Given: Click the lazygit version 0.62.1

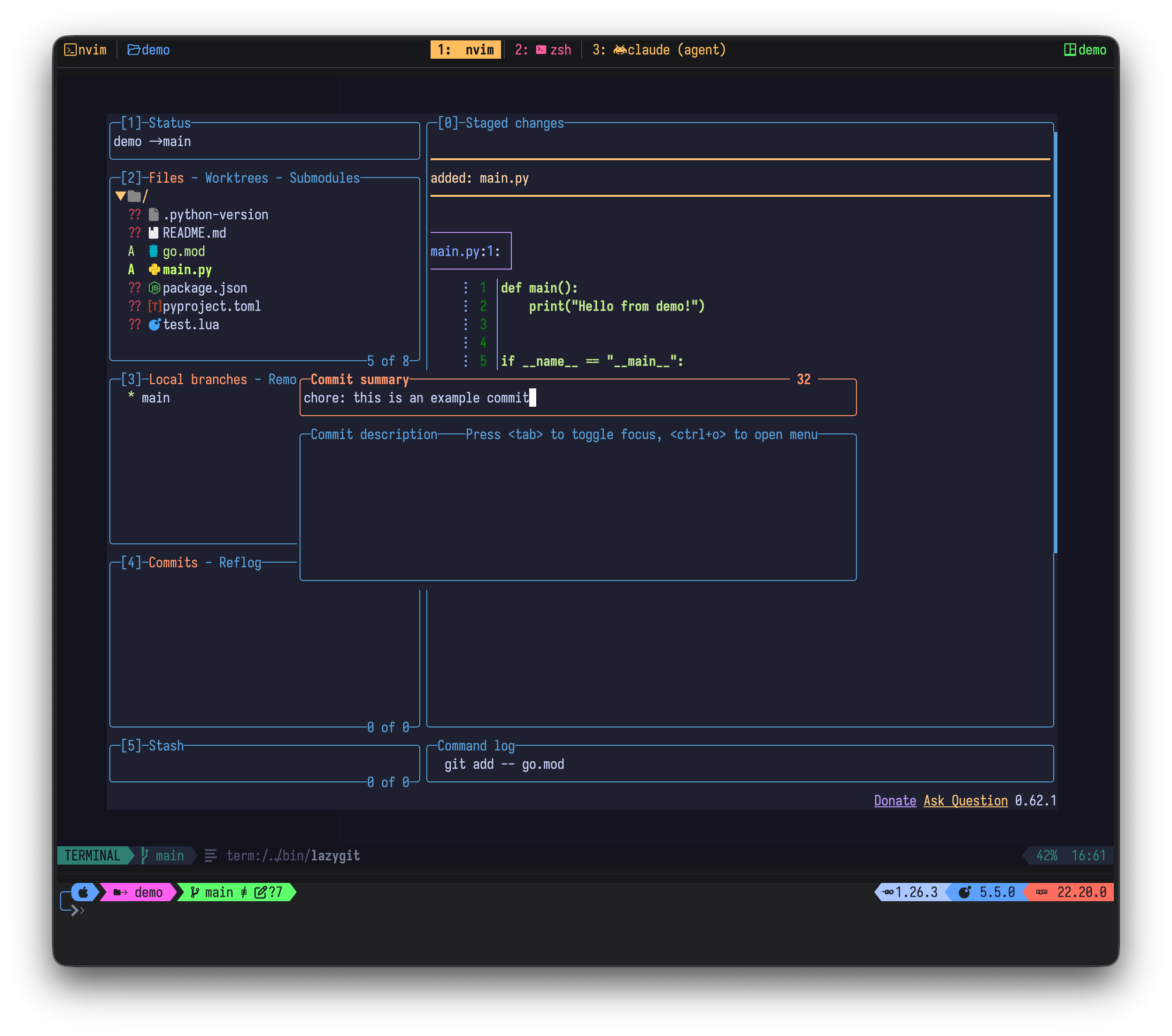Looking at the screenshot, I should 1035,800.
